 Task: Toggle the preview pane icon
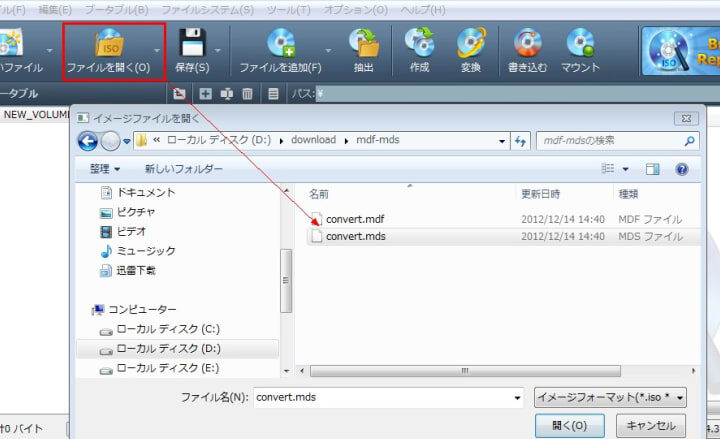click(x=652, y=169)
